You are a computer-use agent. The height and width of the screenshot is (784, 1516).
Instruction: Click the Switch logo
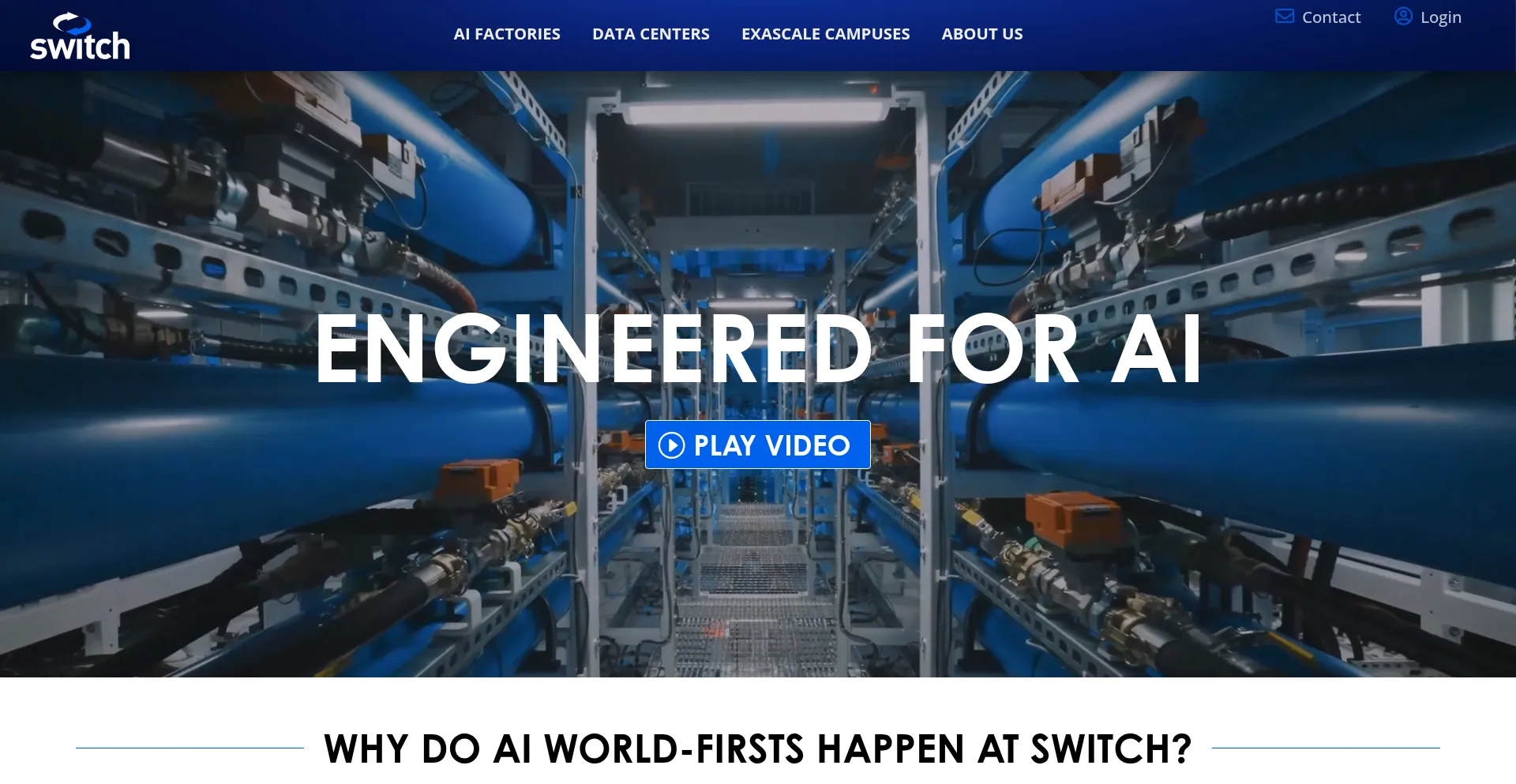click(80, 36)
